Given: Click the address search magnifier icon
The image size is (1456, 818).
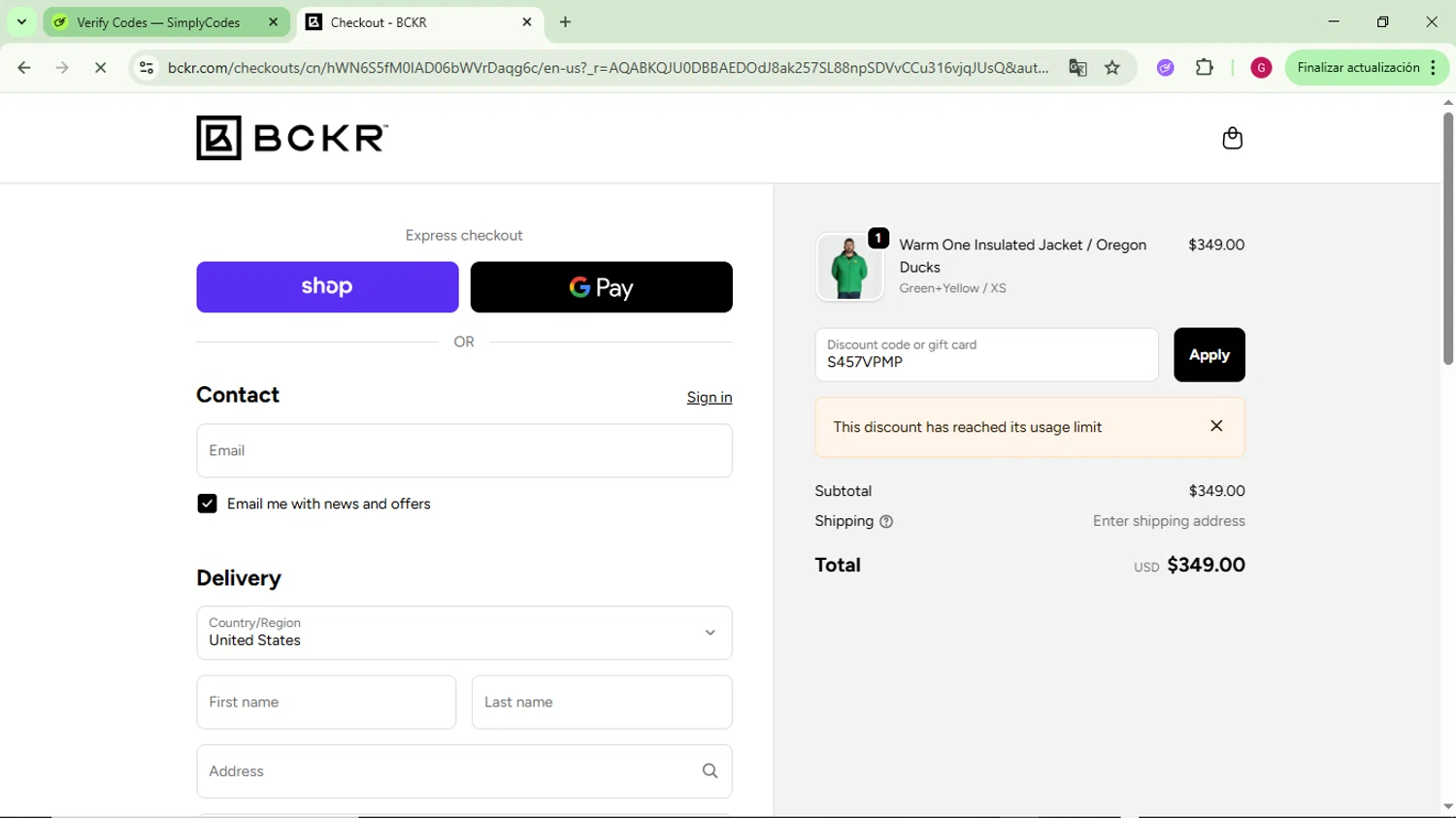Looking at the screenshot, I should click(x=711, y=771).
